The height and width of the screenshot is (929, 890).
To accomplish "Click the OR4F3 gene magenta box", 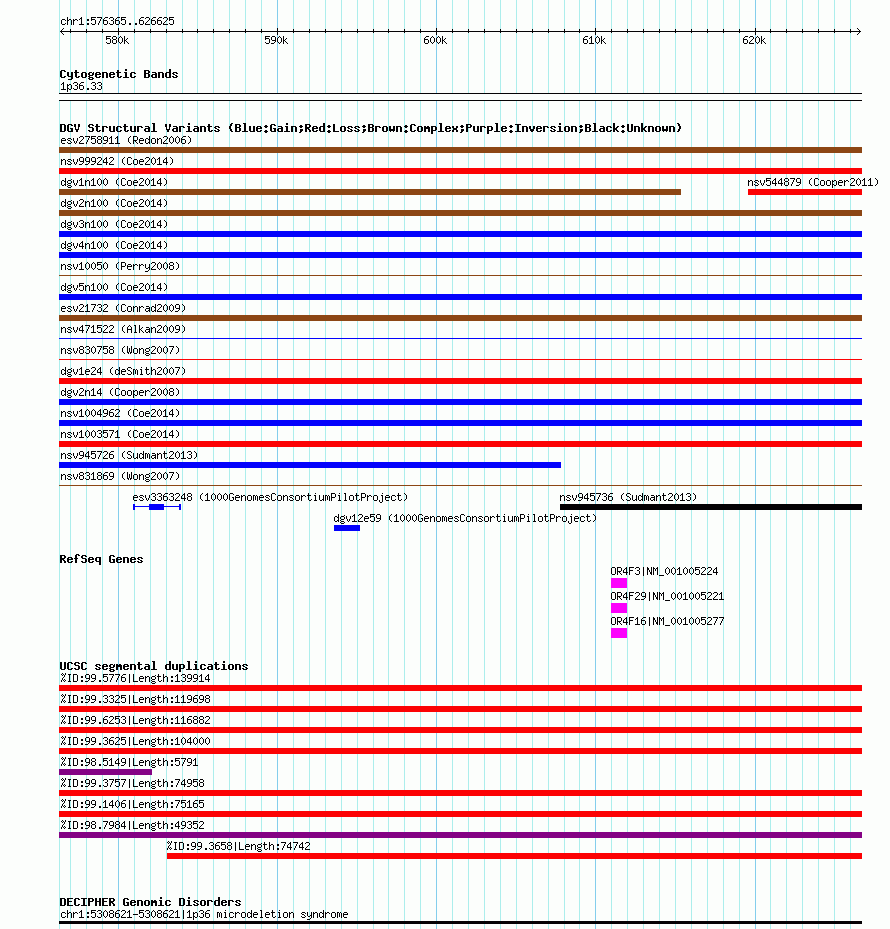I will [x=619, y=583].
